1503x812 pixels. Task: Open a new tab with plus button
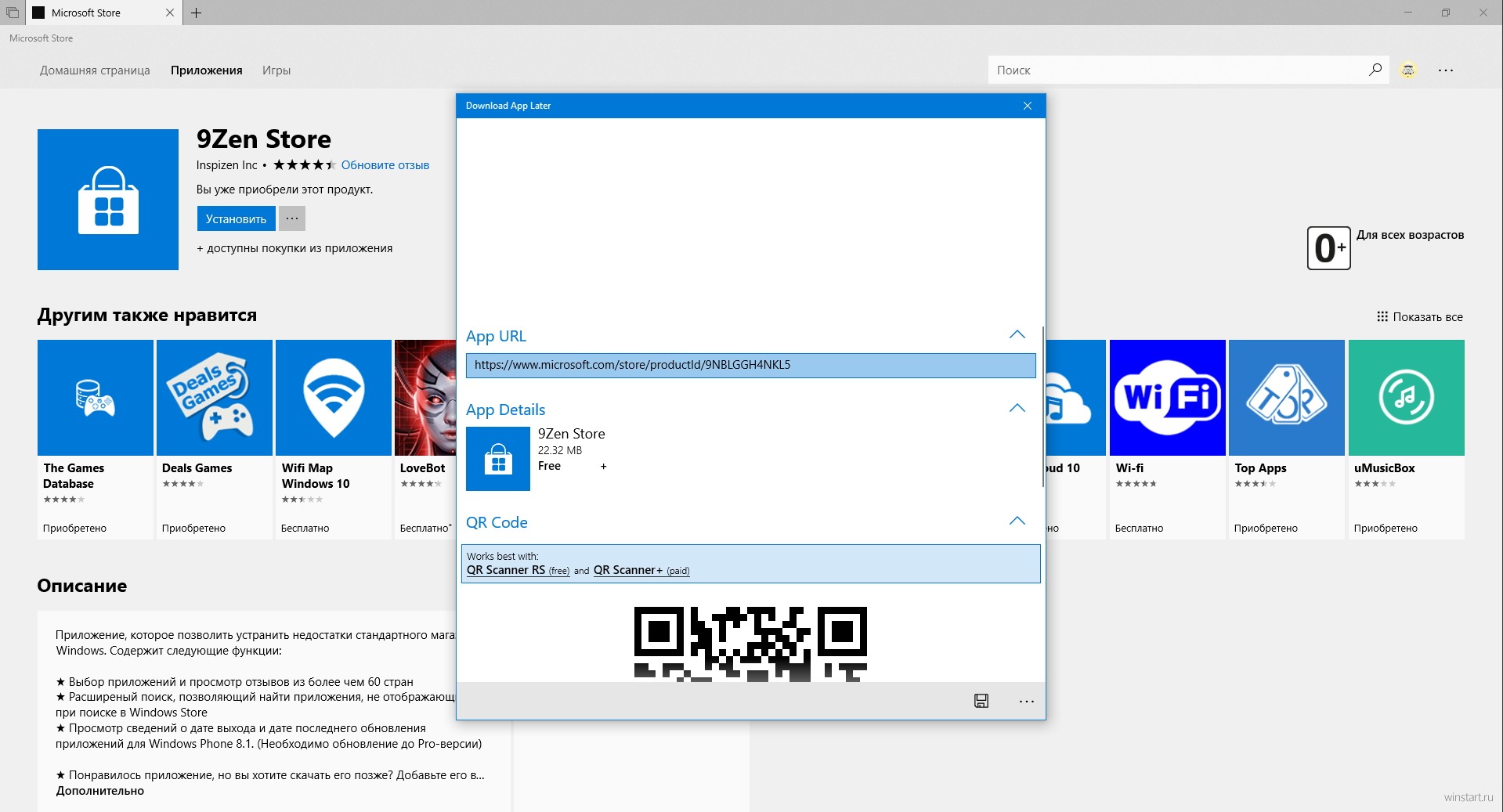click(197, 13)
